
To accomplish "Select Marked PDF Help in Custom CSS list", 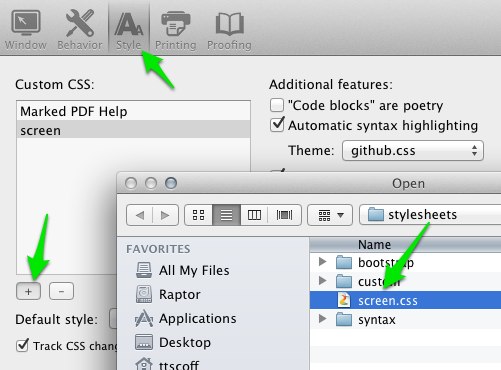I will click(133, 111).
